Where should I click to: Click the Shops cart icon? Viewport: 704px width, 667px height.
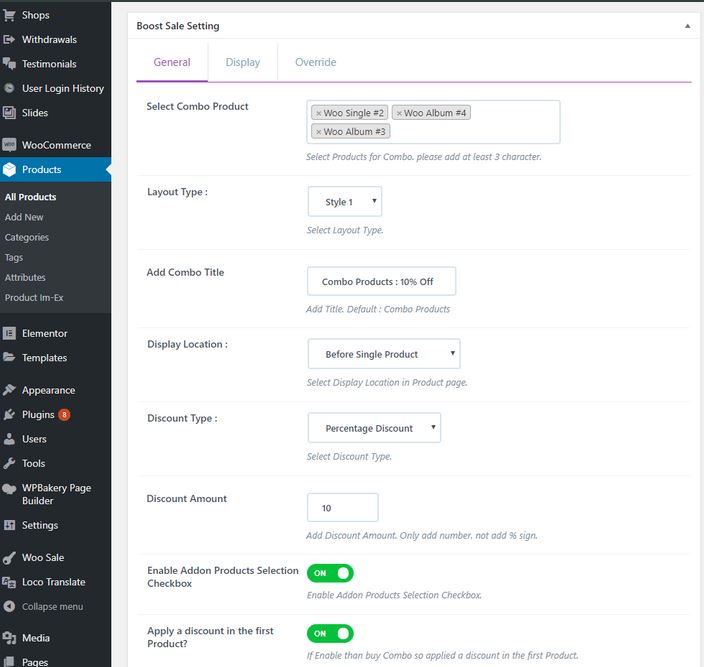[9, 15]
